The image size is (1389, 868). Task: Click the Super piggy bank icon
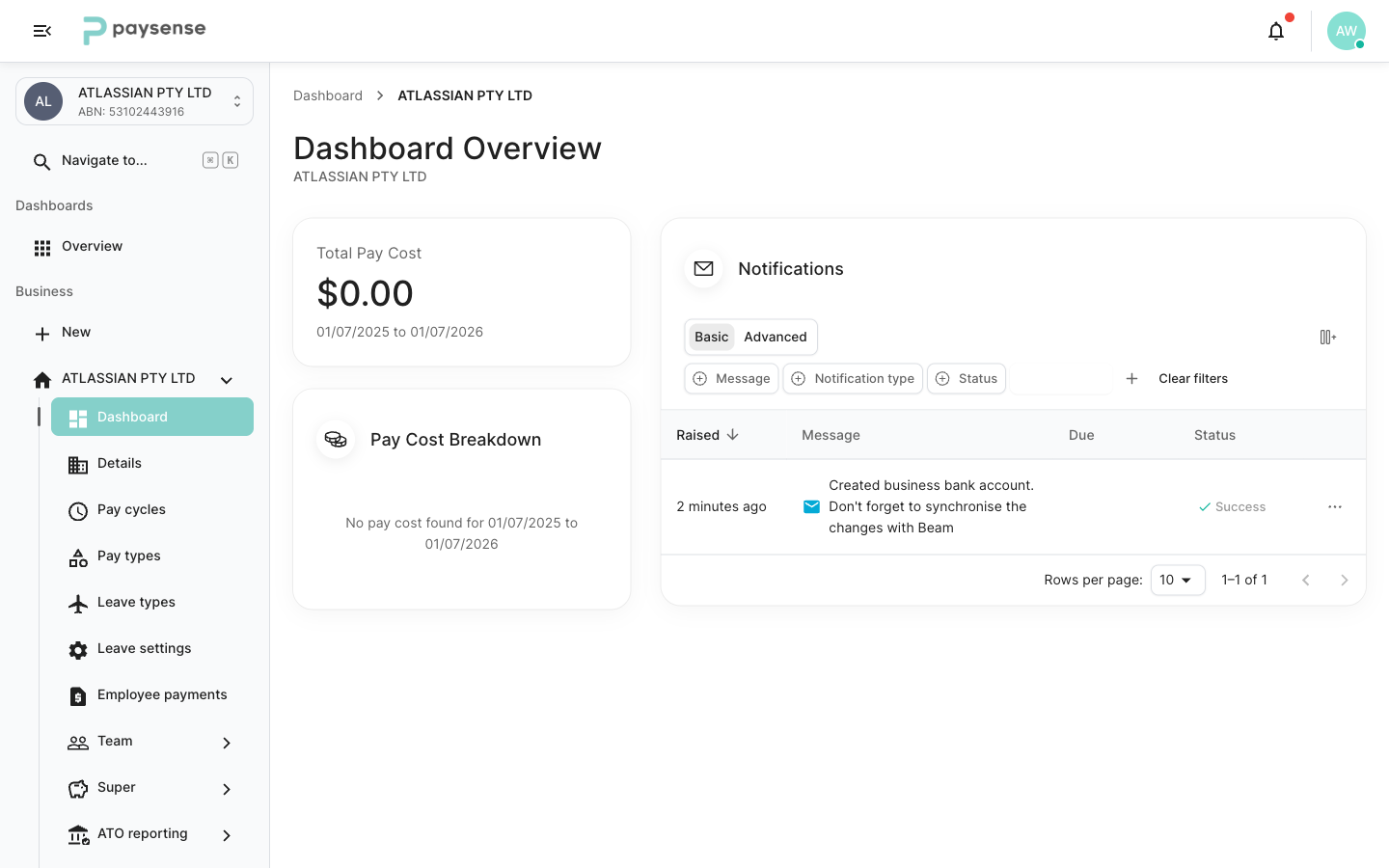tap(78, 789)
